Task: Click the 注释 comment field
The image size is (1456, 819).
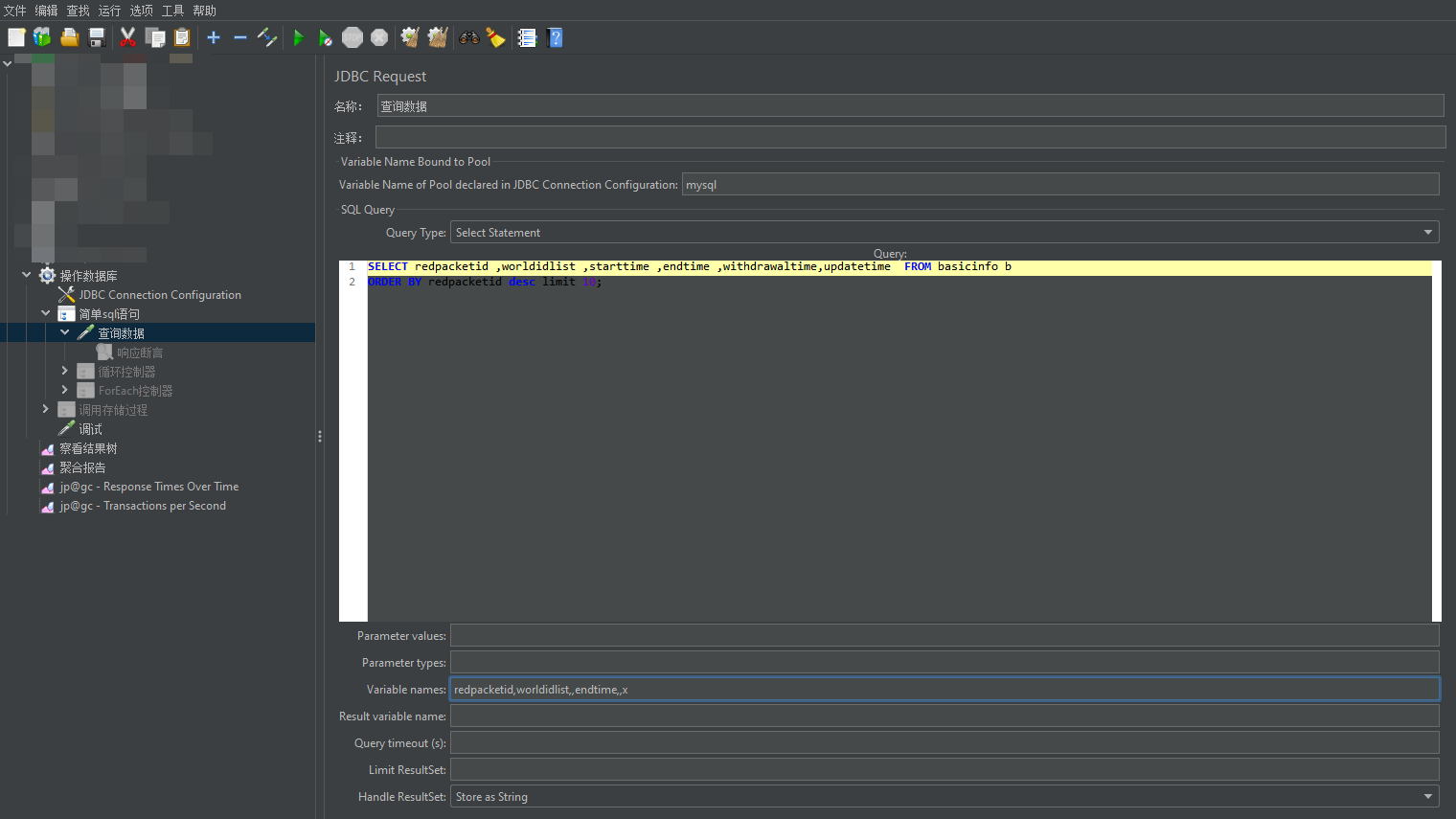Action: [x=910, y=138]
